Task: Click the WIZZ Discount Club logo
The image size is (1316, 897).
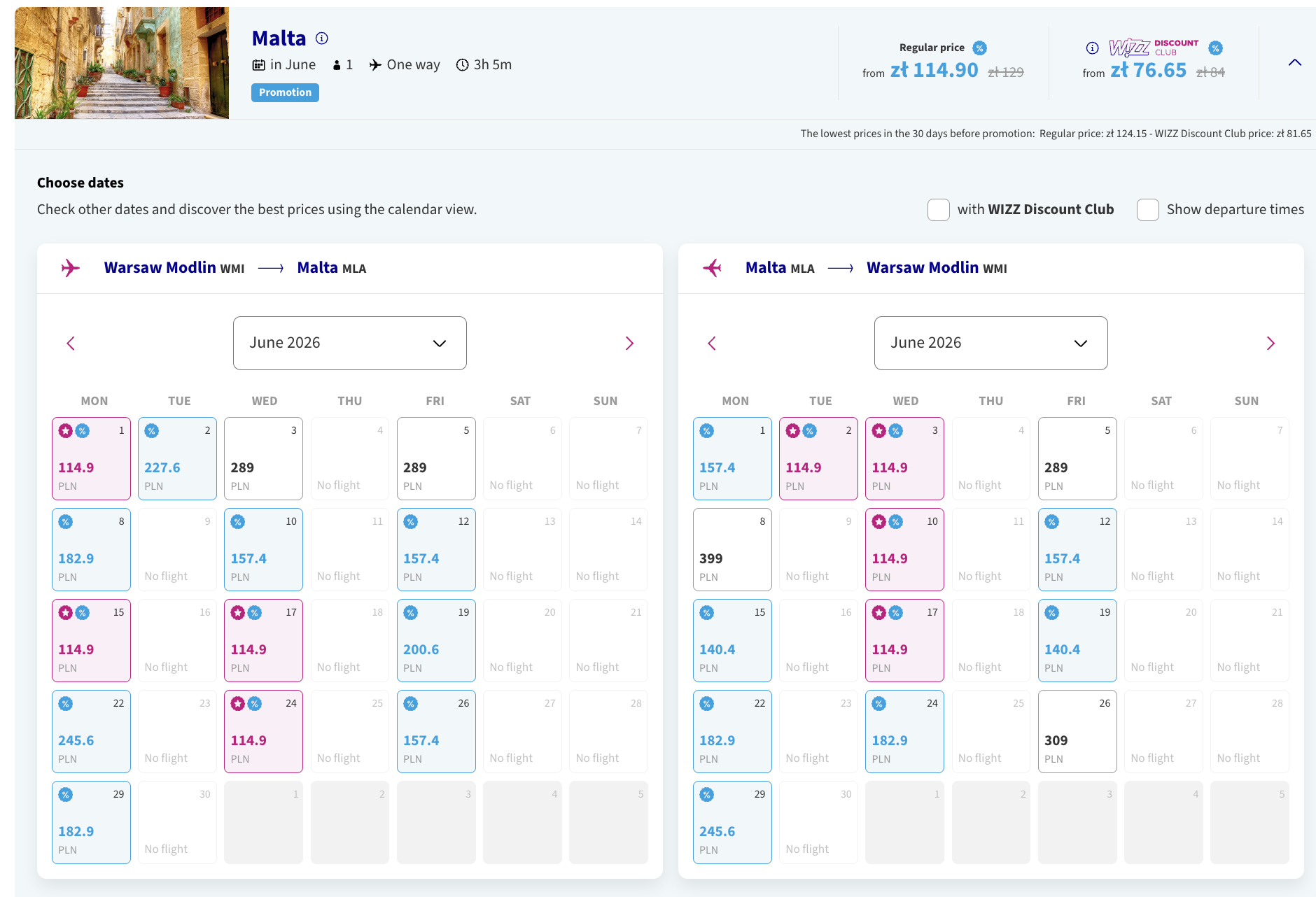Action: [x=1154, y=48]
